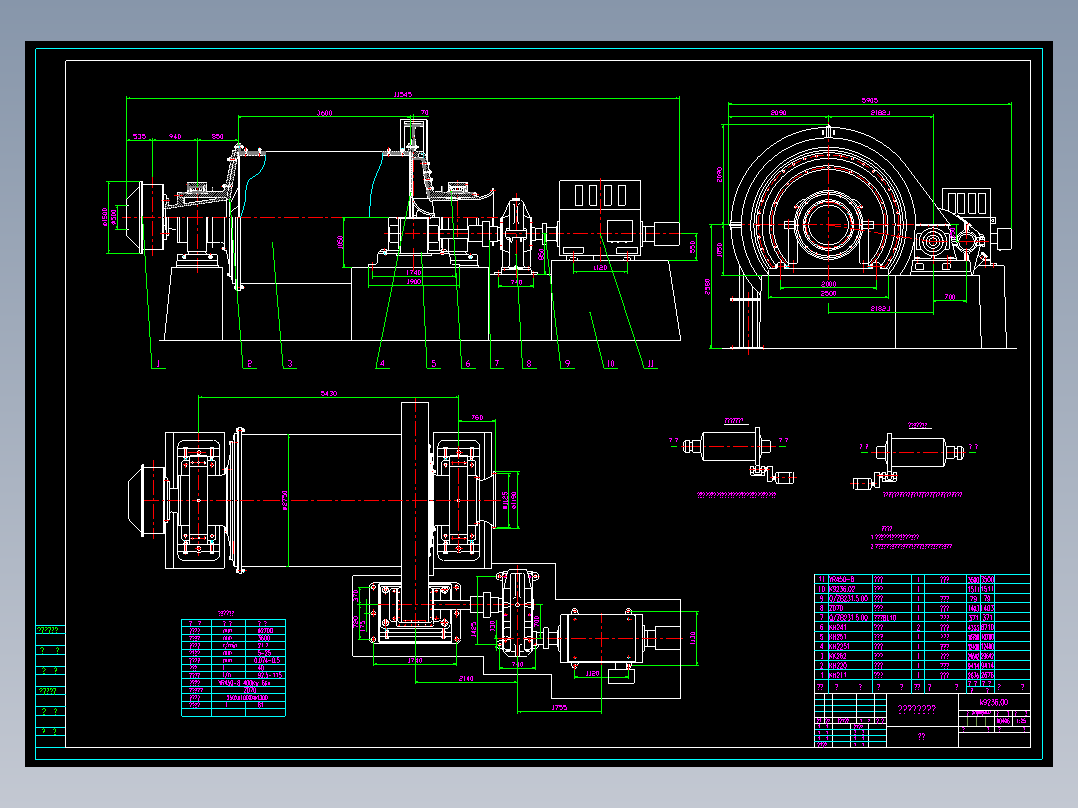
Task: Select the 760 dimension in the plan view
Action: [x=477, y=417]
